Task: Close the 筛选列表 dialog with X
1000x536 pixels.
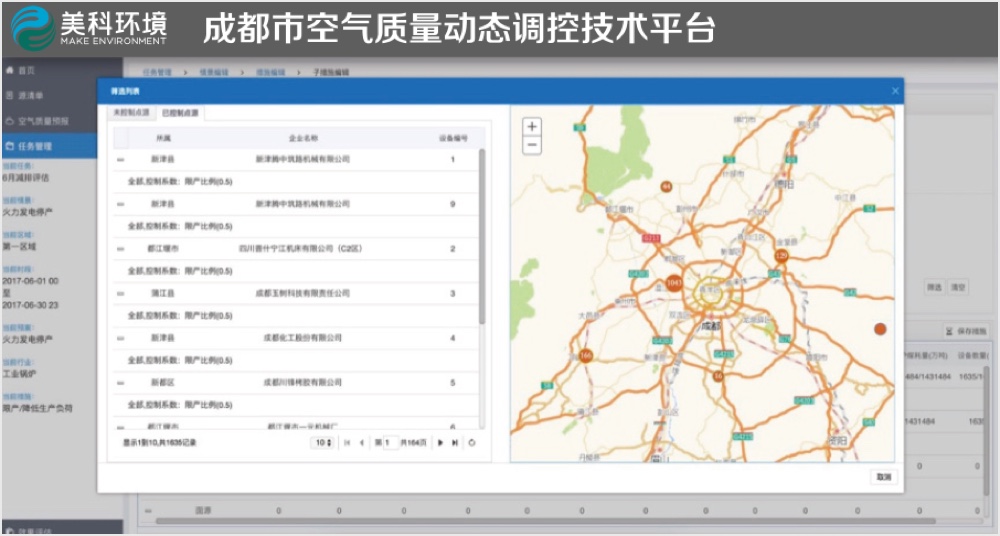Action: [895, 91]
